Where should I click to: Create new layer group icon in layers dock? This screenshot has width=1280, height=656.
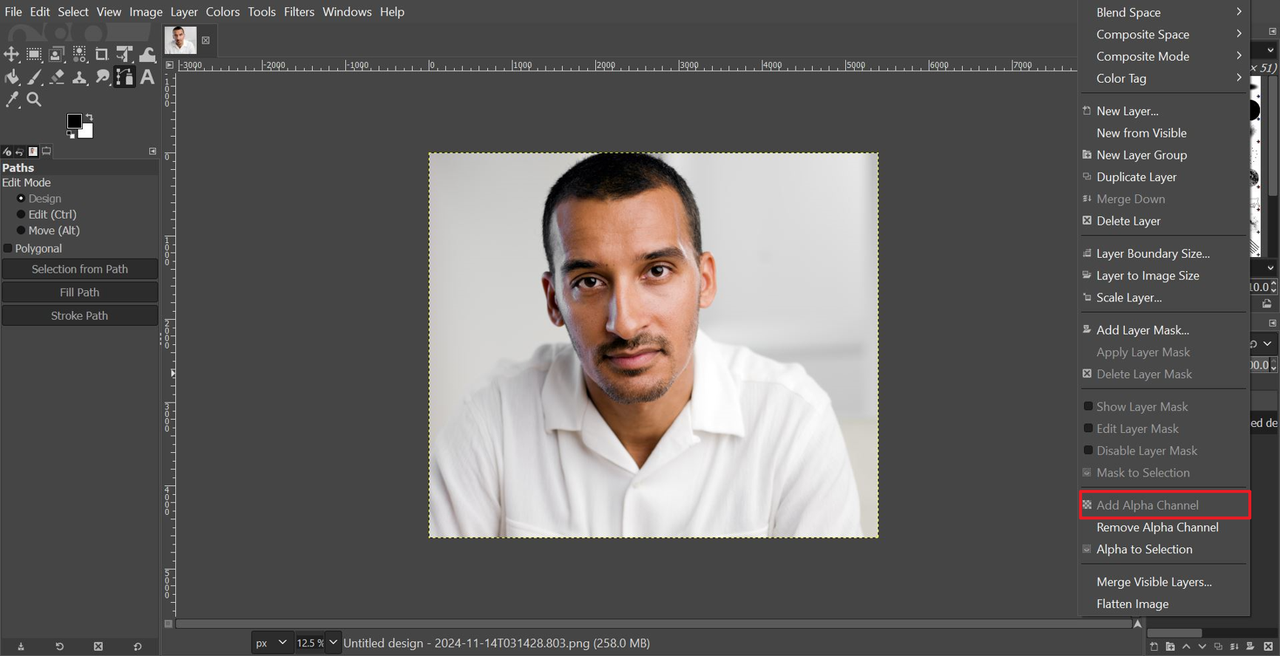1170,646
